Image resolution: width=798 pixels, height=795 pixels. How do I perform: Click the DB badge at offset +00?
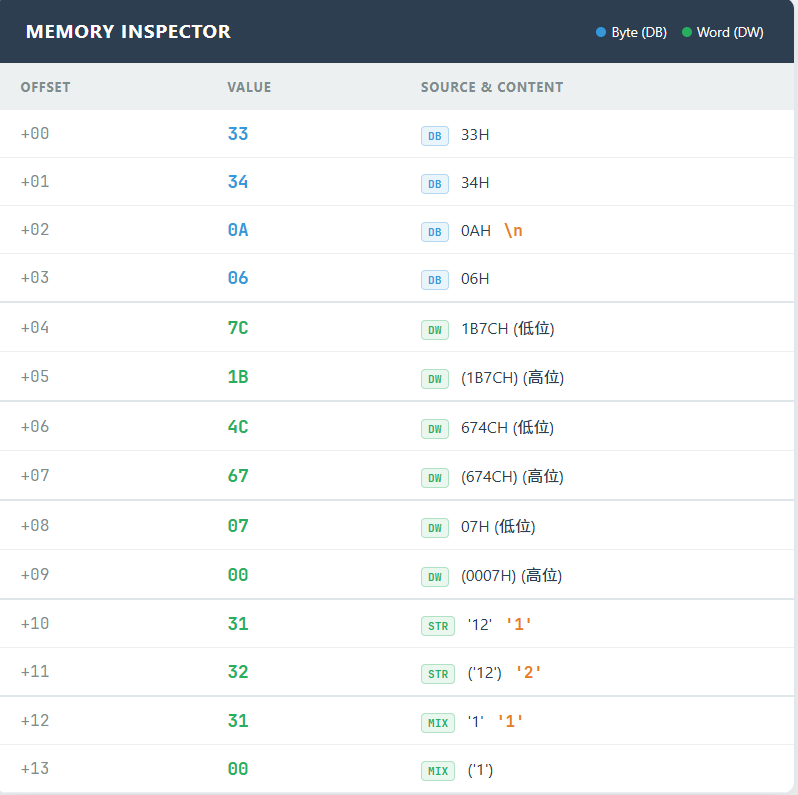point(434,135)
